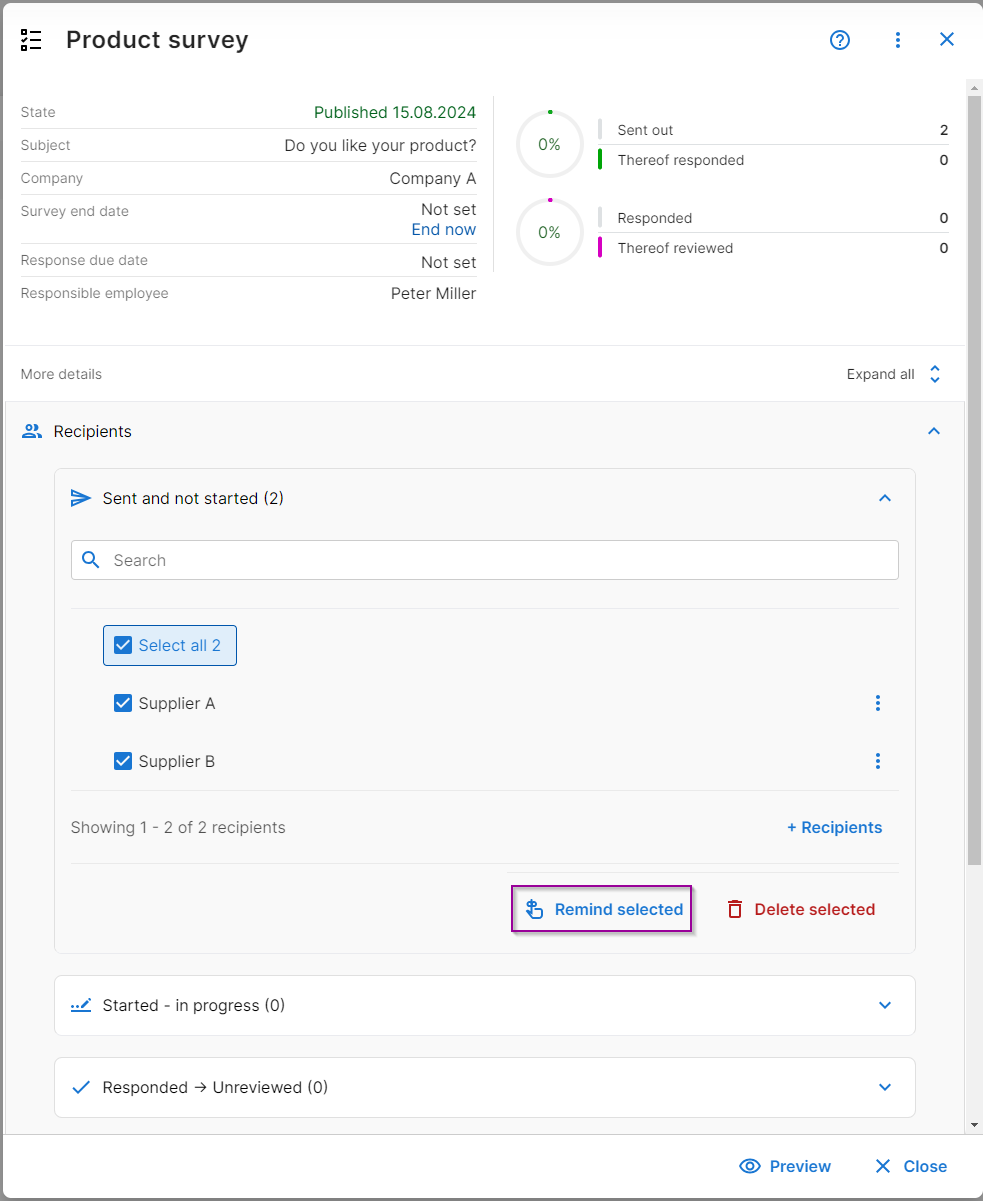Click into the Search recipients field
Screen dimensions: 983x1201
pos(485,560)
